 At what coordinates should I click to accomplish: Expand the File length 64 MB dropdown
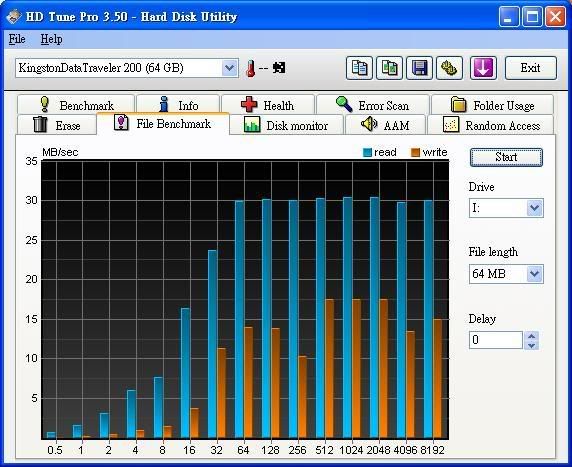pos(534,274)
